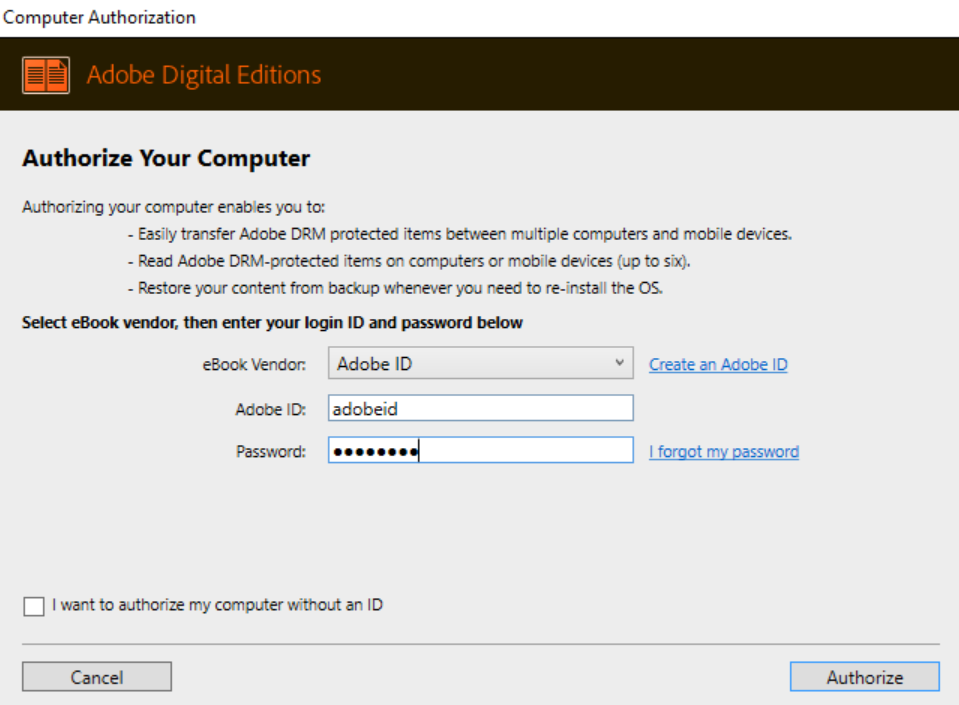Click the Easily transfer Adobe DRM protected items line
The height and width of the screenshot is (705, 959).
(460, 234)
